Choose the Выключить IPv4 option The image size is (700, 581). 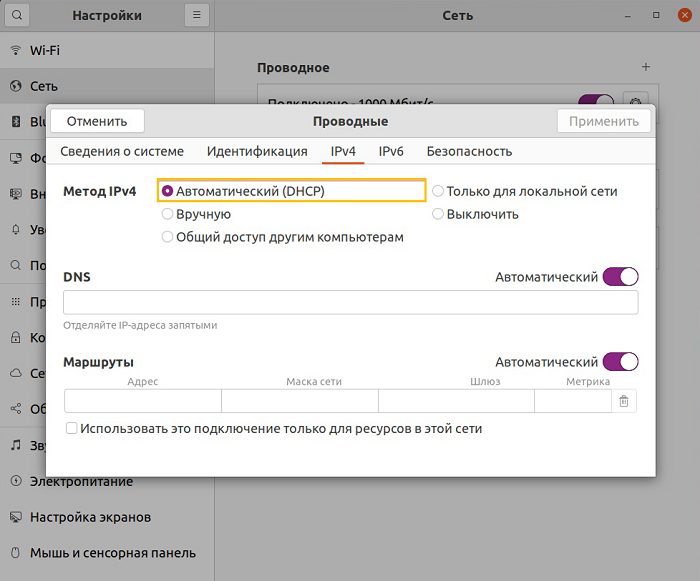438,214
